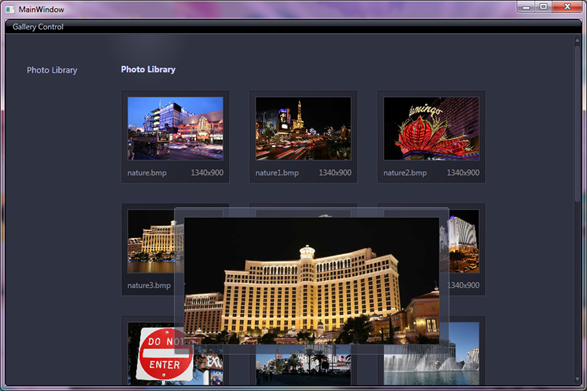Click the 1340x900 size under nature2.bmp
The width and height of the screenshot is (587, 391).
coord(463,173)
